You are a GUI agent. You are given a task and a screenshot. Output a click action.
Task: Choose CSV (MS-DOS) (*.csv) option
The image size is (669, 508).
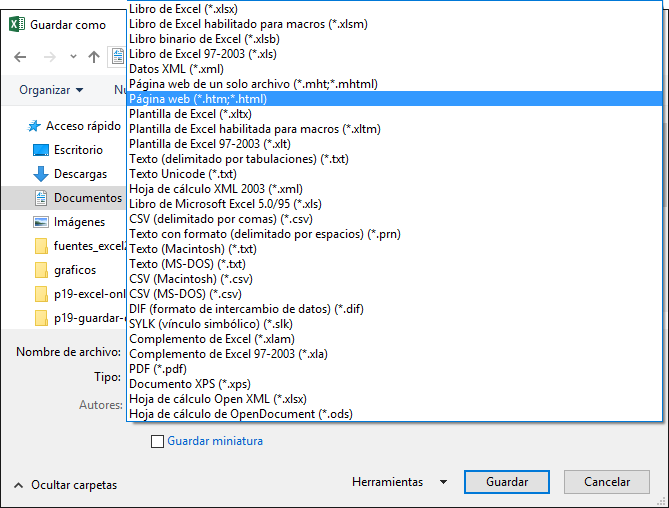[x=395, y=293]
